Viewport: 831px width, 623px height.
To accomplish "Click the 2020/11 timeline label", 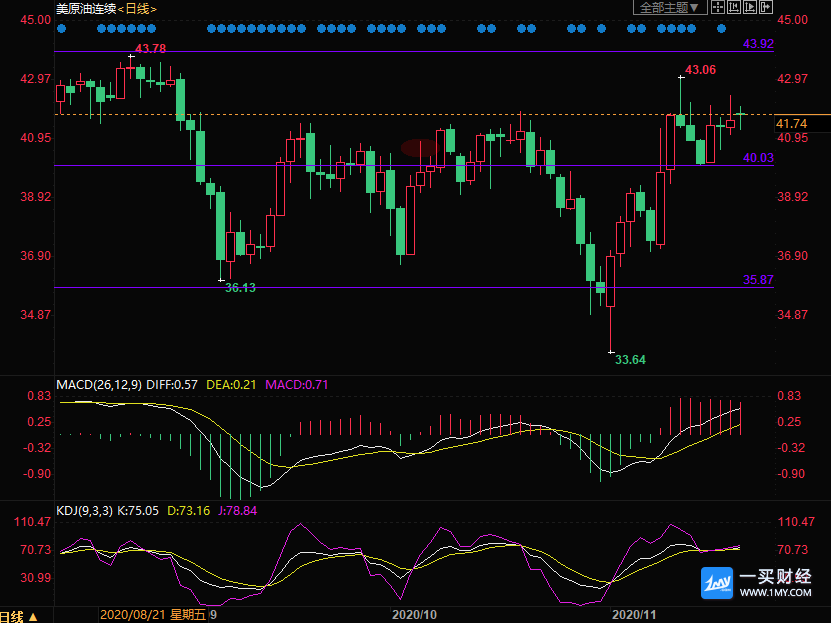I will (634, 615).
